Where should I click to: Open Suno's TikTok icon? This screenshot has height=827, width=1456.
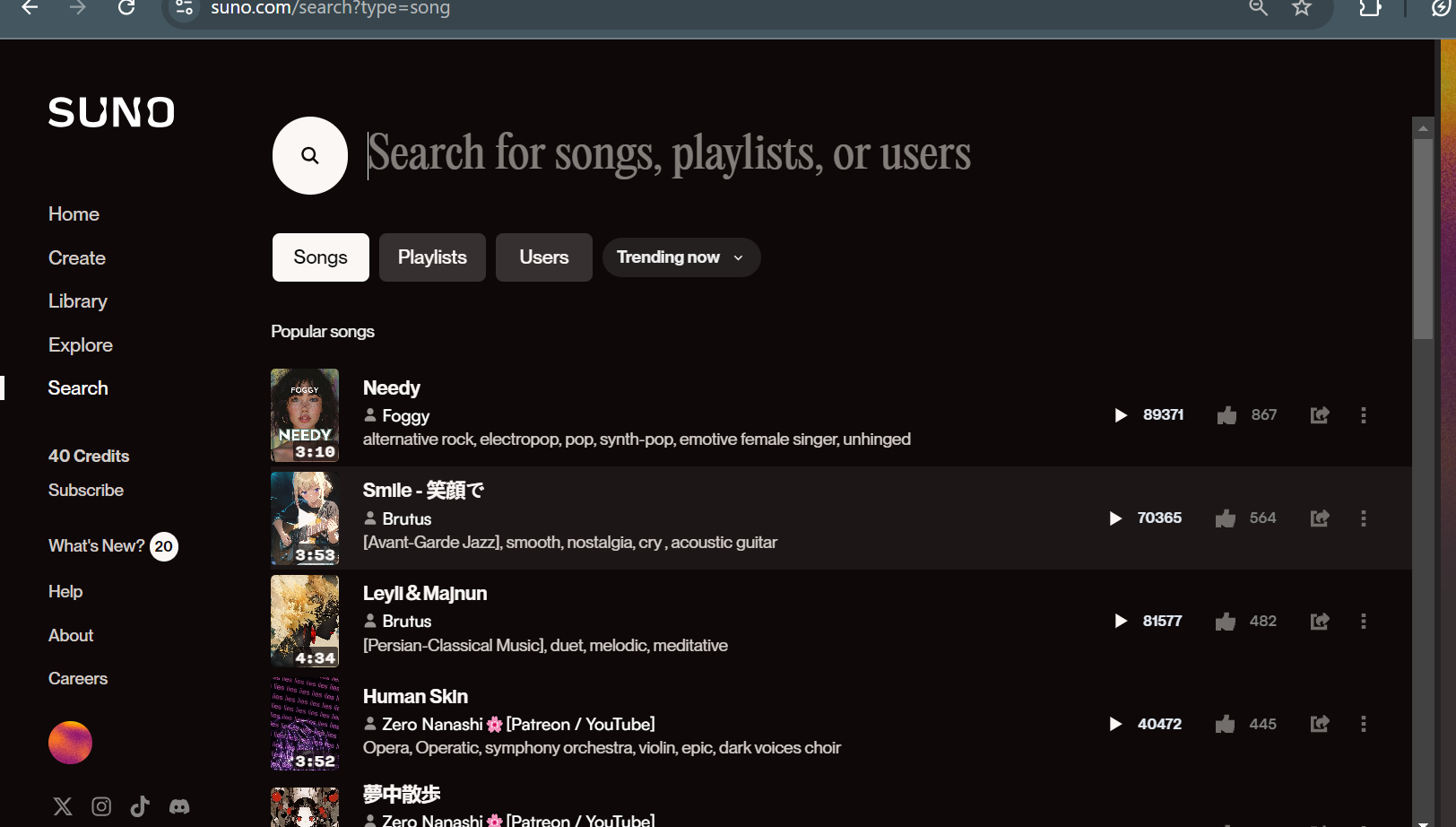click(x=140, y=806)
